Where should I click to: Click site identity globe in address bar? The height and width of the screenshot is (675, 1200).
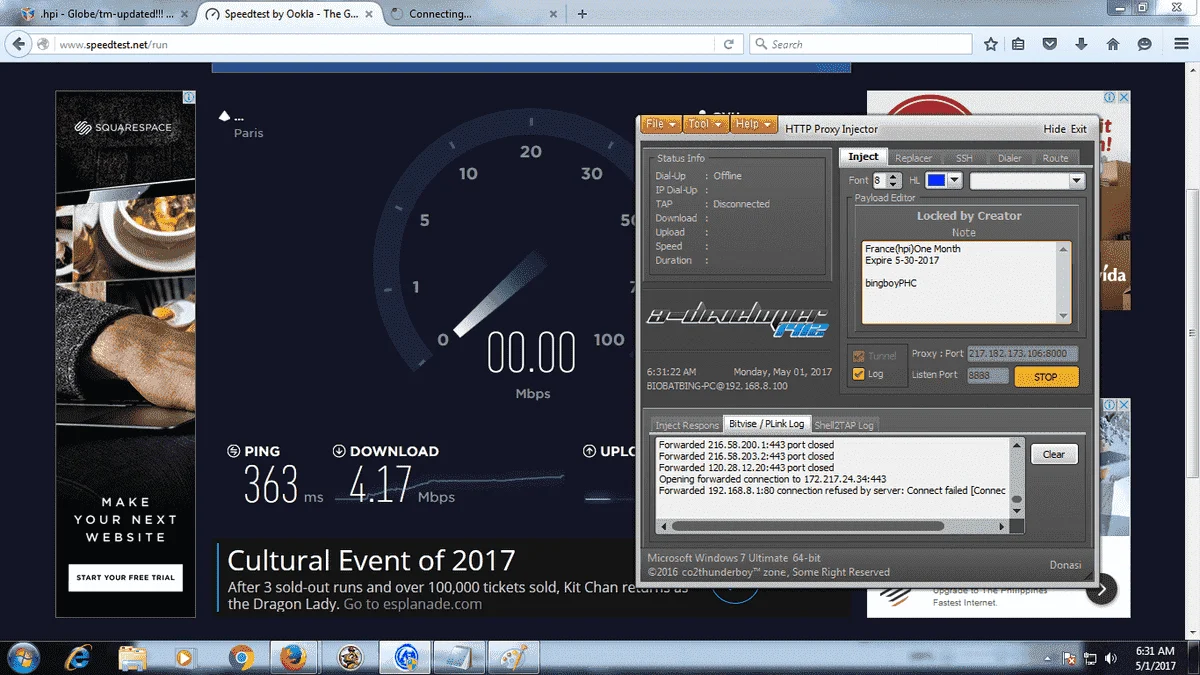coord(43,44)
